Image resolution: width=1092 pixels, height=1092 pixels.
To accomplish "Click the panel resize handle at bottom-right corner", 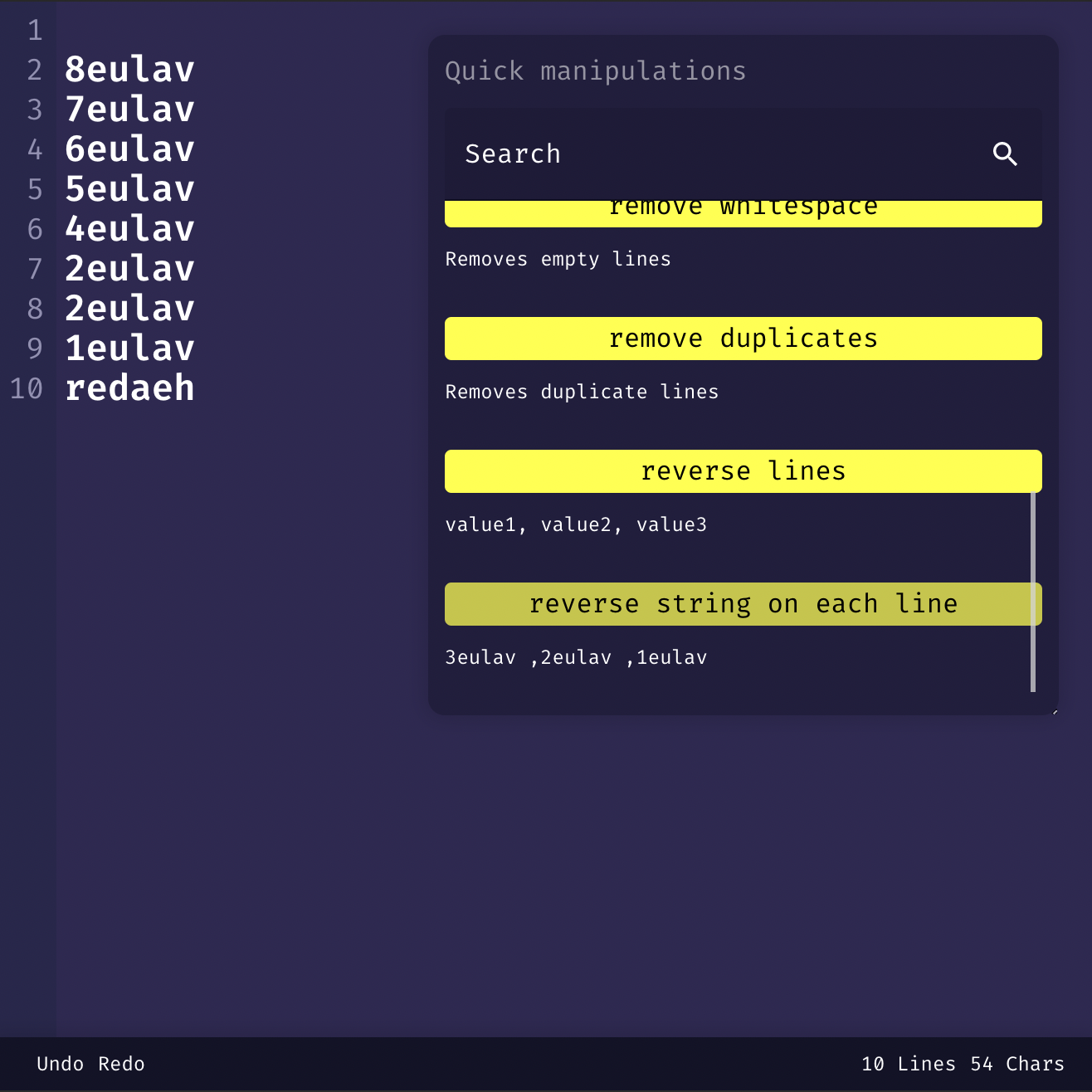I will tap(1055, 712).
